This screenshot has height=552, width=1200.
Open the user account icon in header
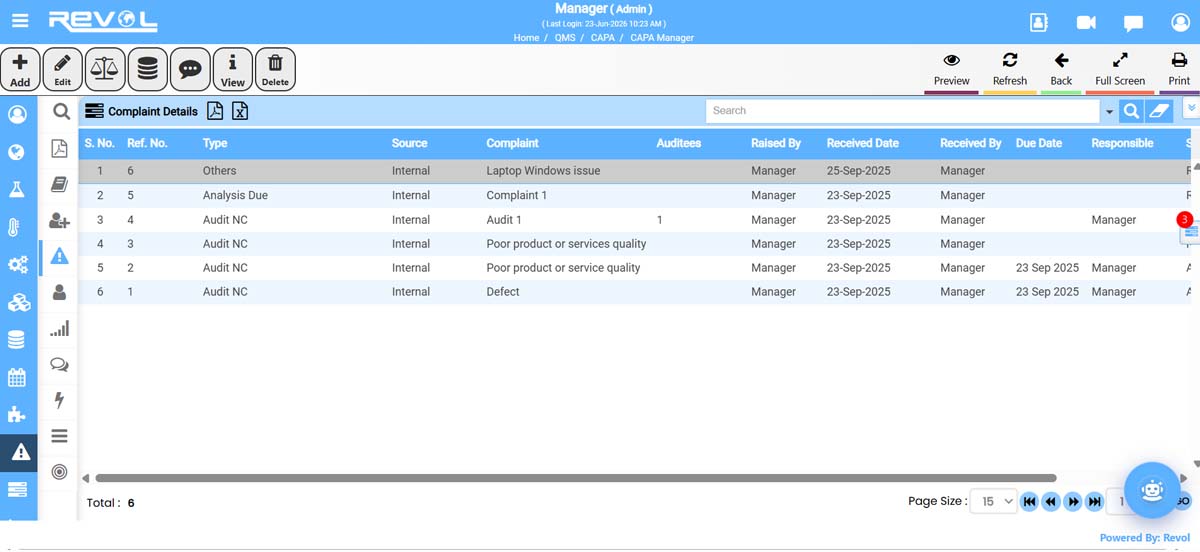(1179, 22)
